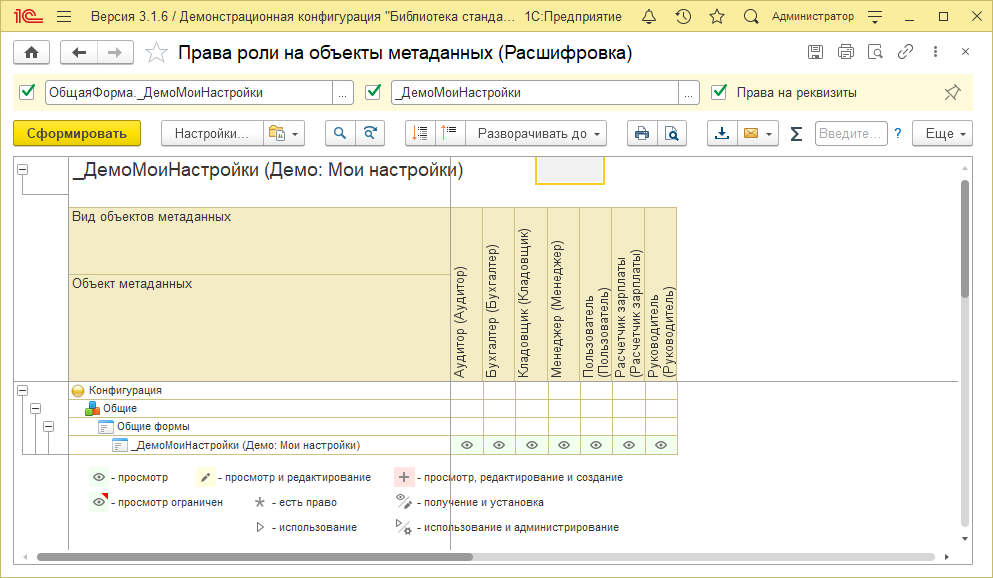Viewport: 993px width, 578px height.
Task: Click the Сформировать button
Action: pyautogui.click(x=77, y=134)
